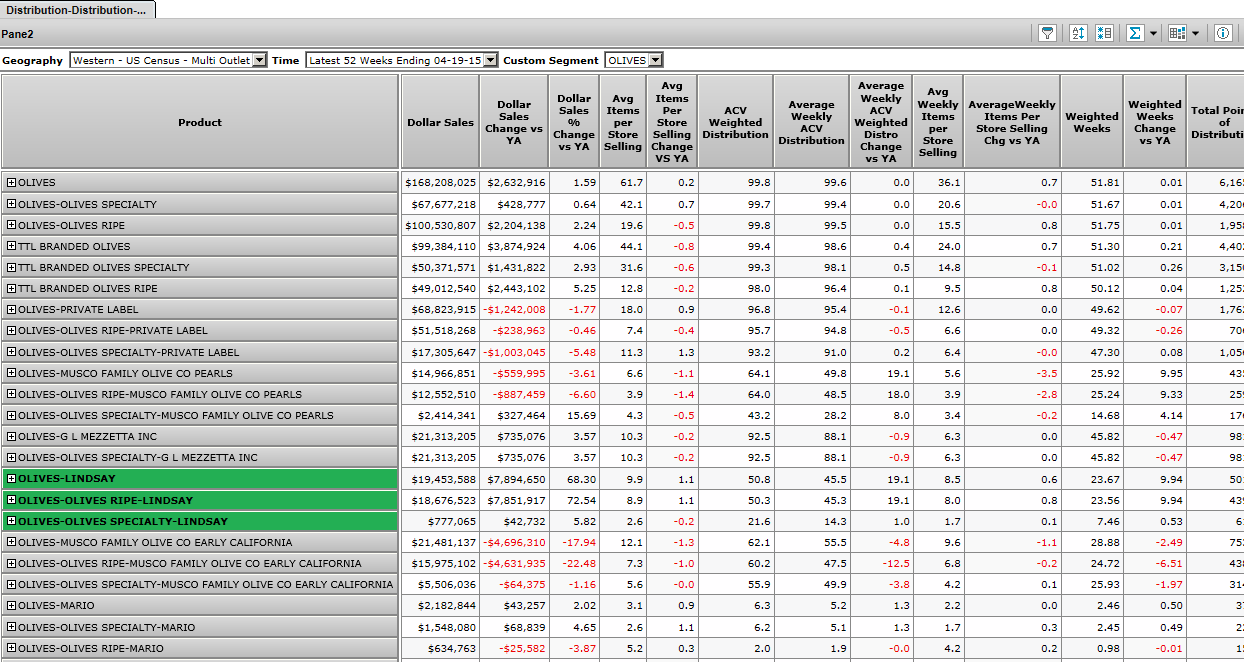The image size is (1244, 662).
Task: Open the arrow next to grid layout icon
Action: (1195, 34)
